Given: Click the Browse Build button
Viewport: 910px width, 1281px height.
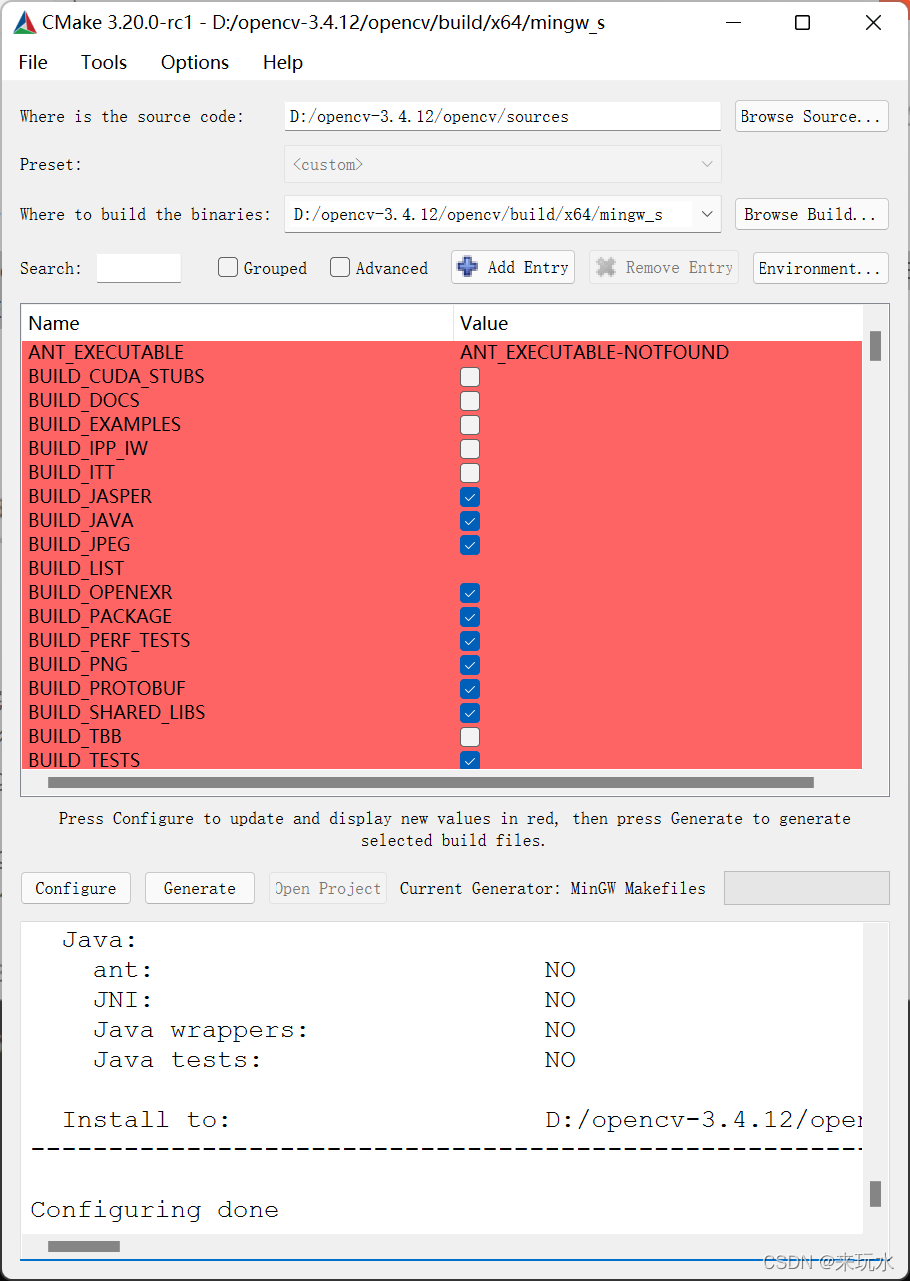Looking at the screenshot, I should [x=812, y=214].
